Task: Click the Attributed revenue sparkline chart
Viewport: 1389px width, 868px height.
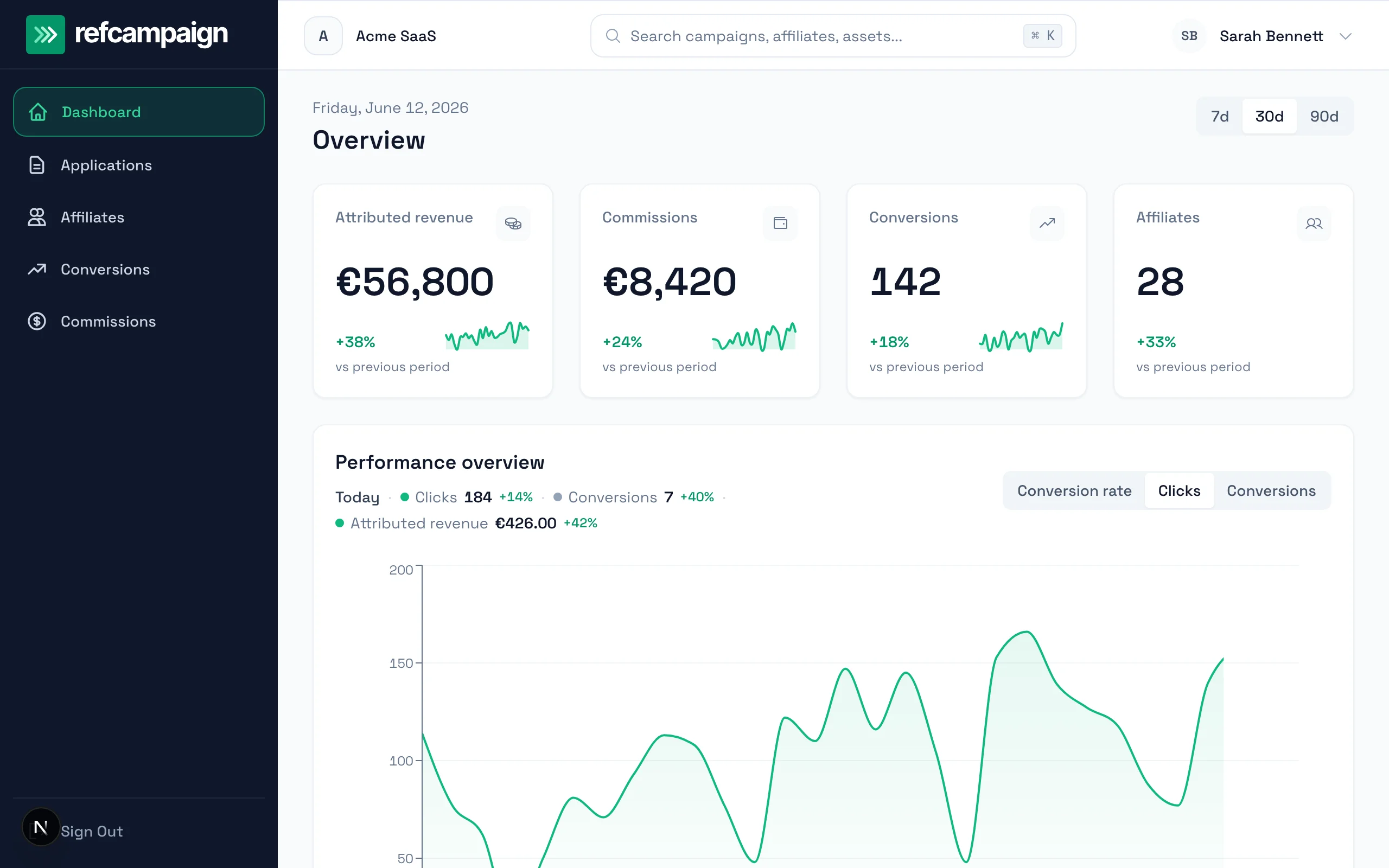Action: coord(487,336)
